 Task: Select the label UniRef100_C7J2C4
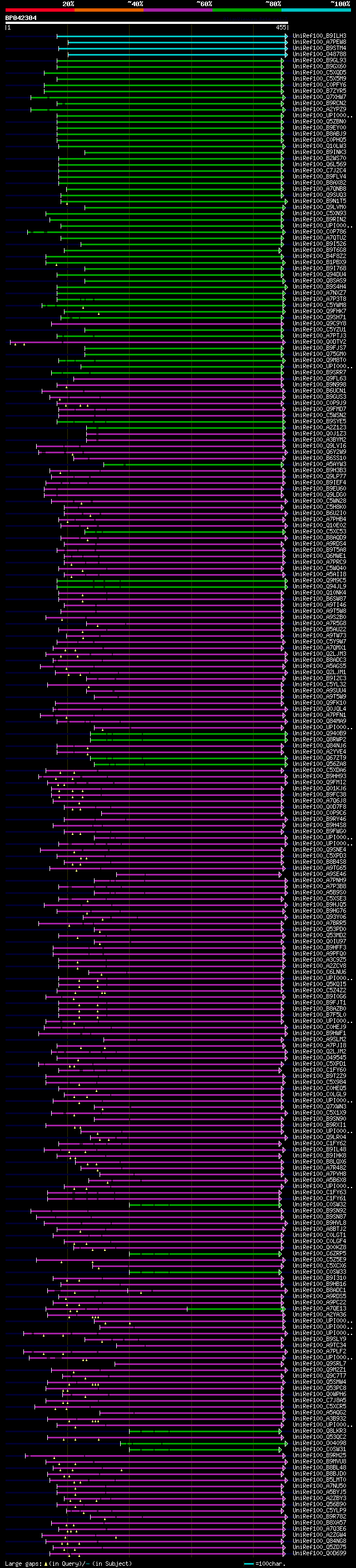coord(319,170)
